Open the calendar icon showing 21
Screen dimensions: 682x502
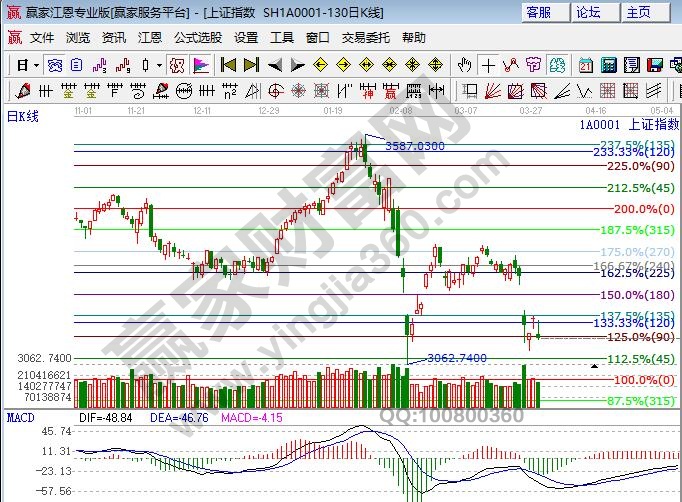(586, 65)
